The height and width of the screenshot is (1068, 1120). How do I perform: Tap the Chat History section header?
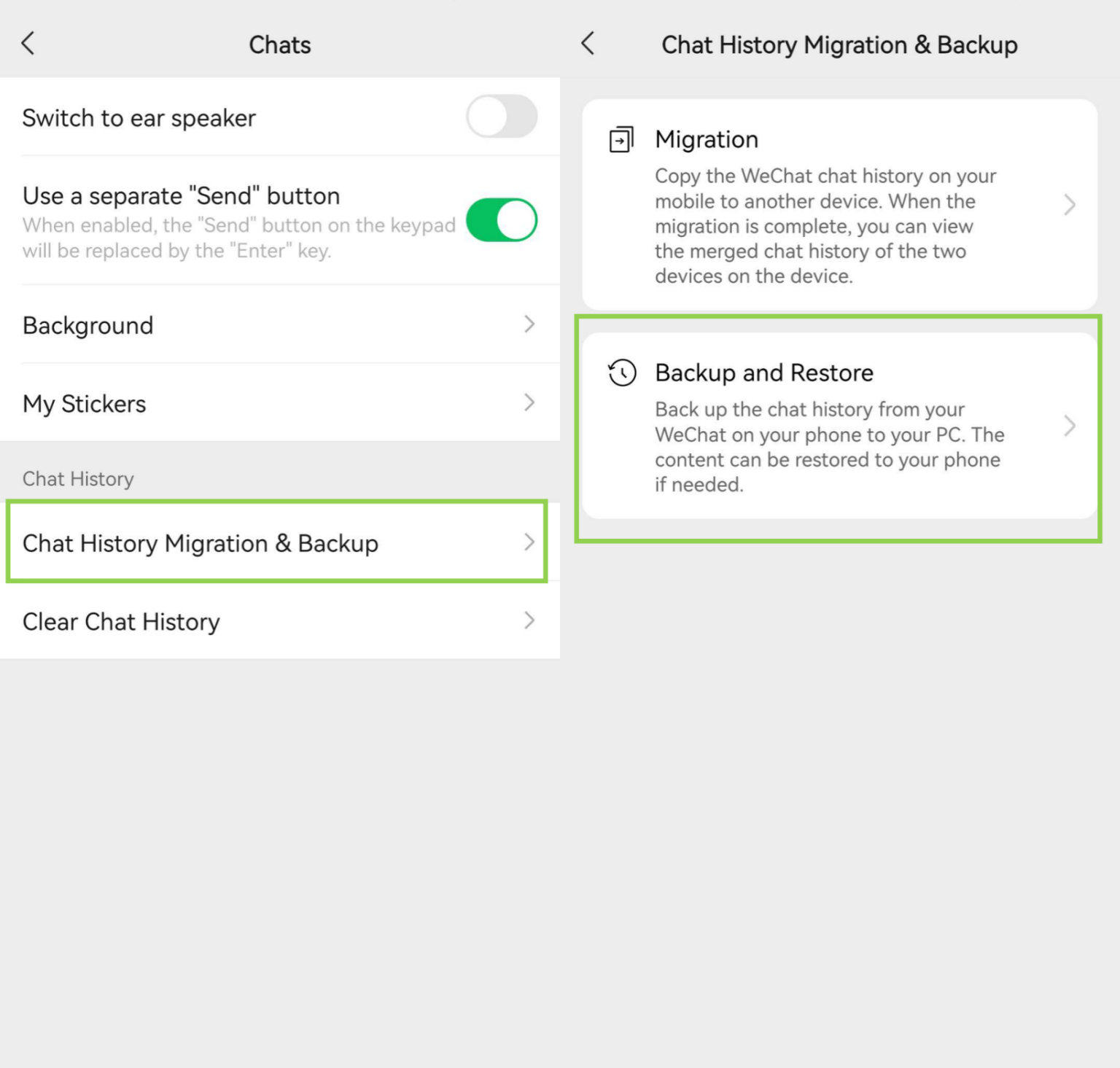pos(78,479)
